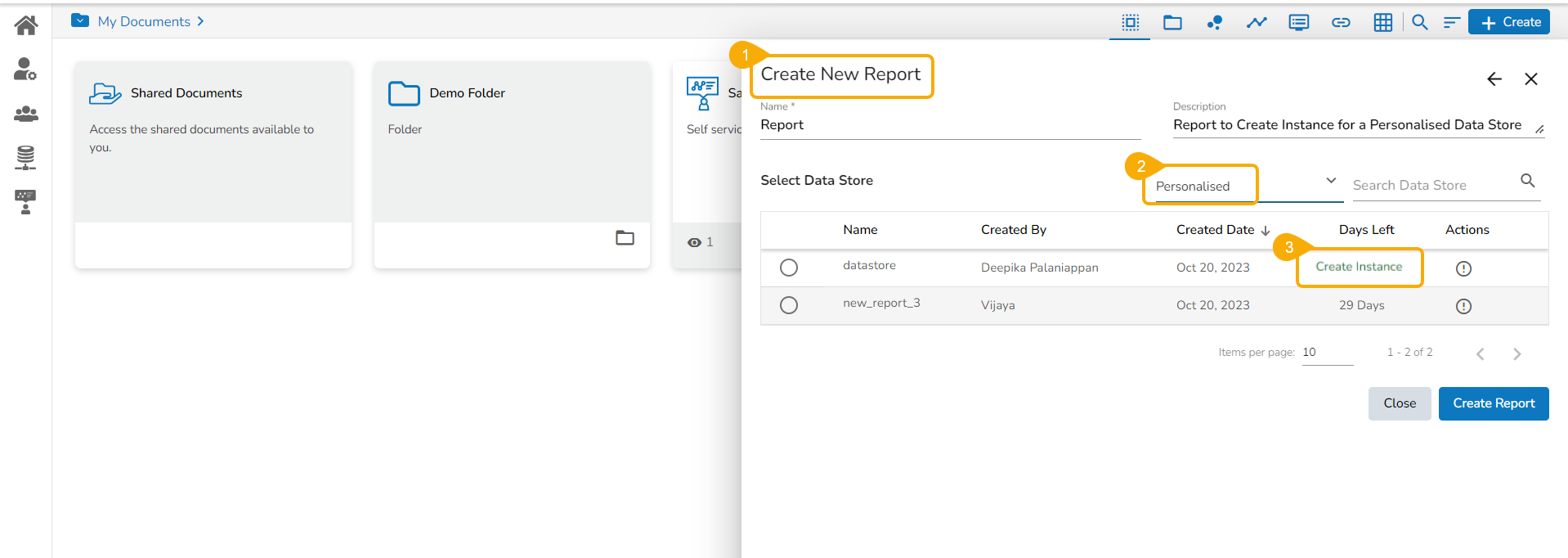Select the datastore radio button
1568x558 pixels.
coord(789,268)
